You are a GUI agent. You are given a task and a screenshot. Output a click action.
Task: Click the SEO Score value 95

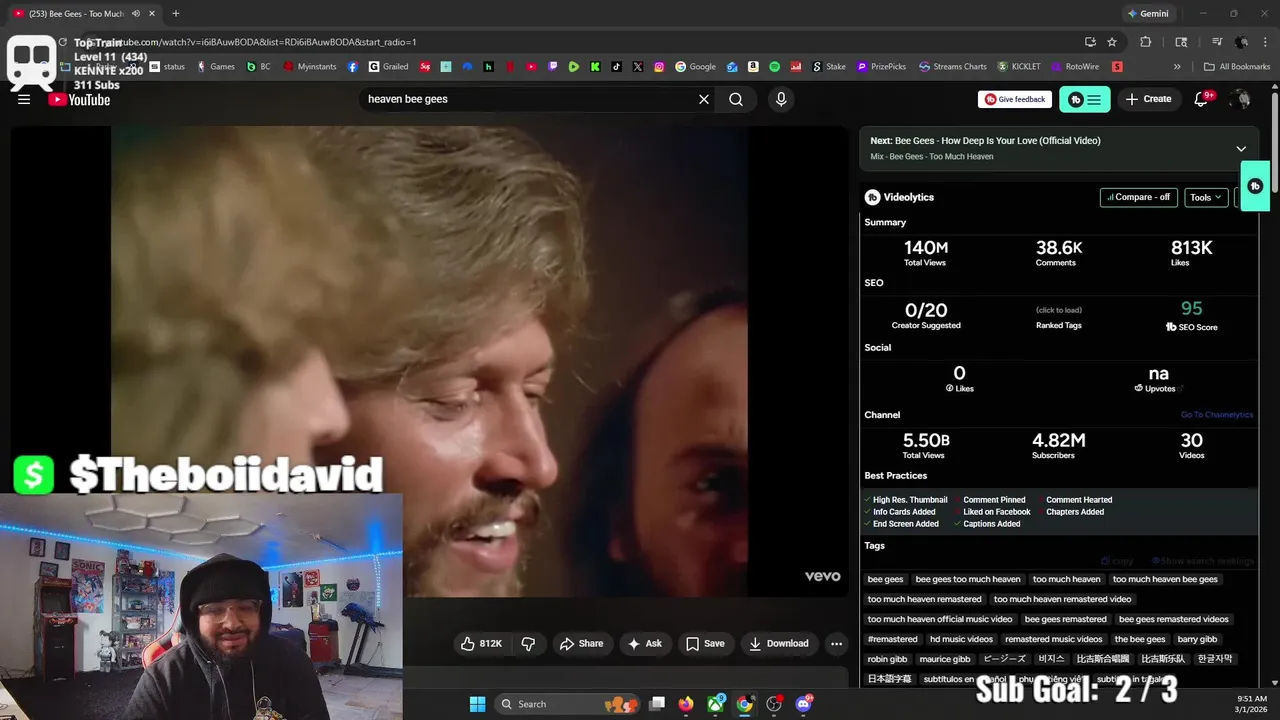click(x=1191, y=308)
